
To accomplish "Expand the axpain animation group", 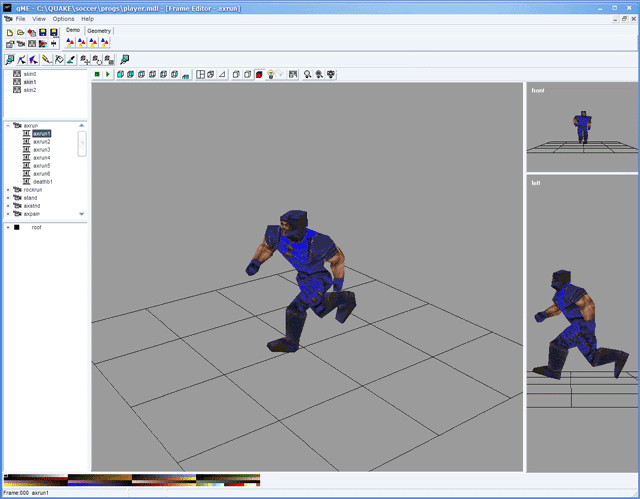I will pyautogui.click(x=8, y=214).
